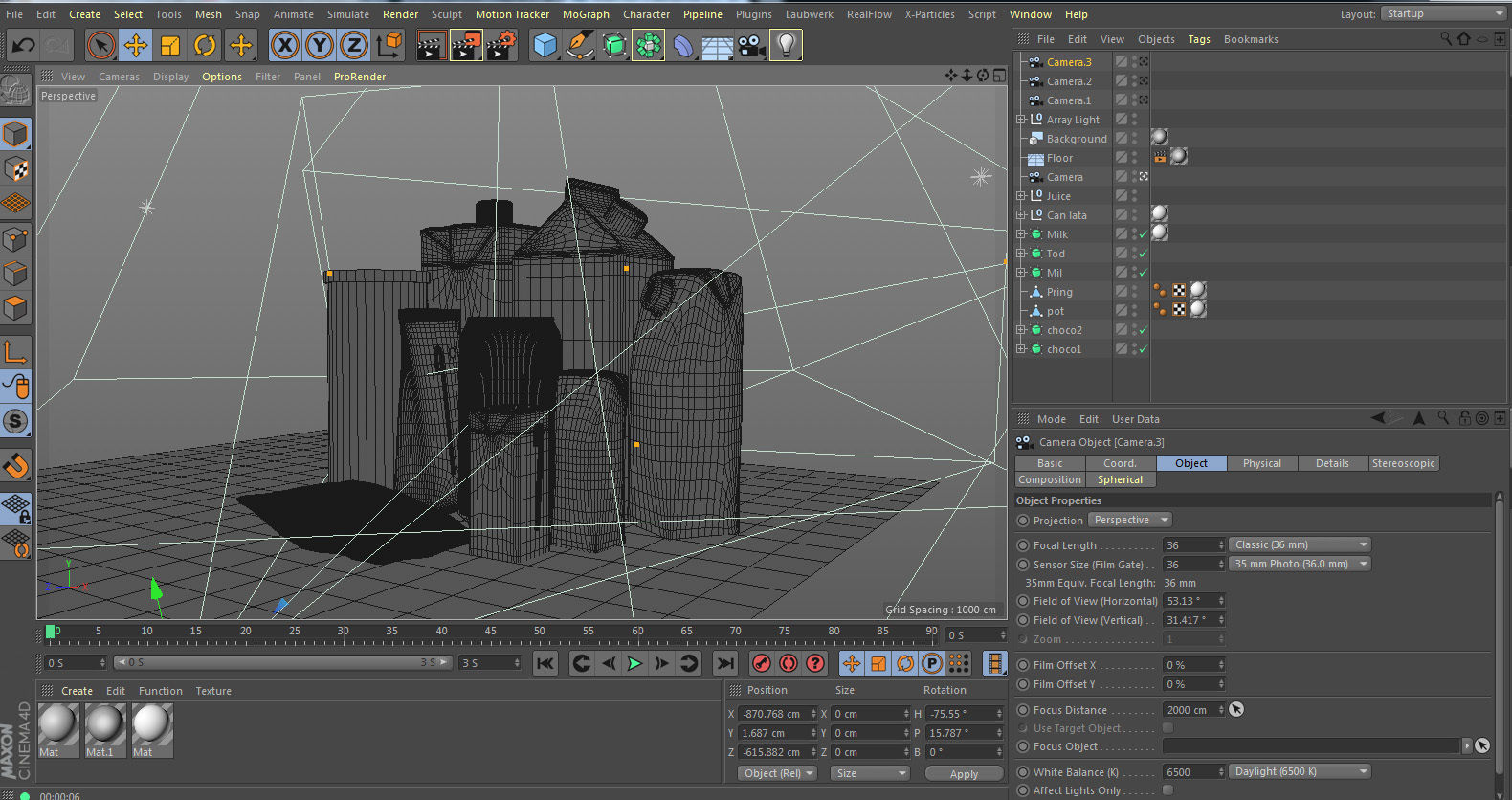The image size is (1512, 800).
Task: Expand the Juice object tree
Action: pyautogui.click(x=1021, y=196)
